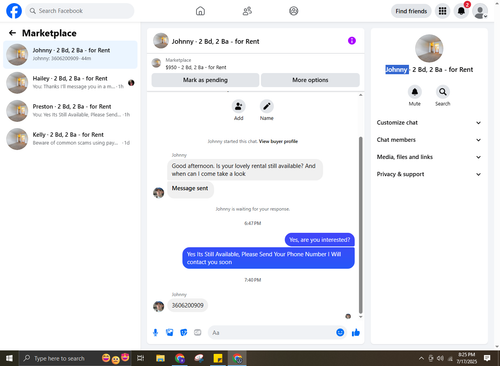The image size is (500, 366).
Task: Expand Customize chat section
Action: pyautogui.click(x=429, y=123)
